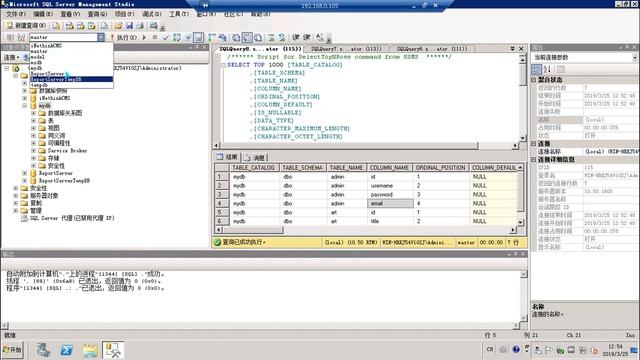Expand the iNethinkCMS database node
The height and width of the screenshot is (360, 640).
click(24, 98)
